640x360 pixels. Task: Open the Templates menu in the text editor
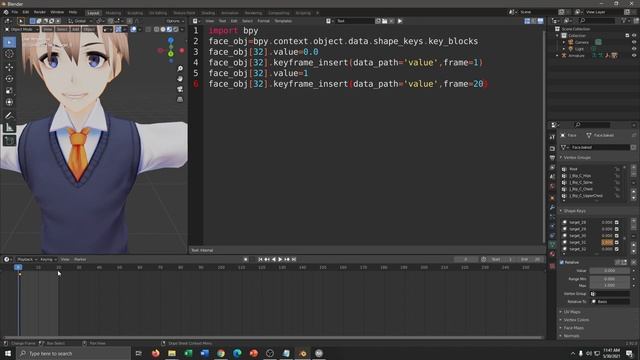283,21
